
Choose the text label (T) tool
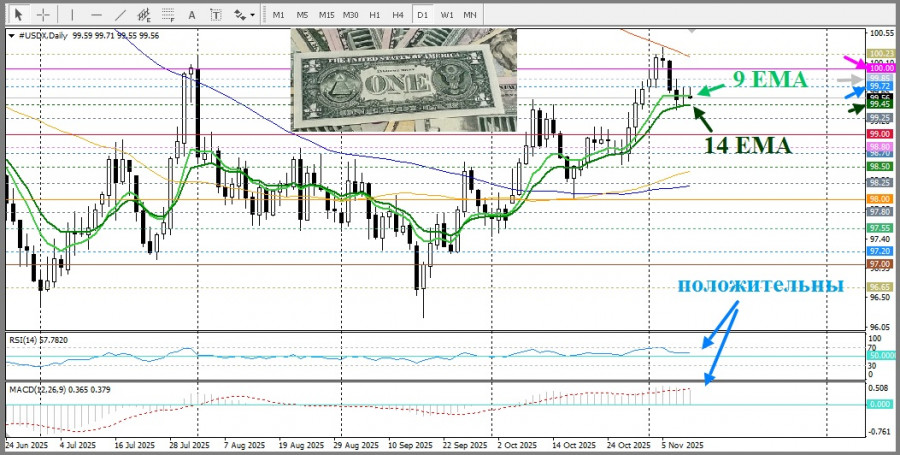point(216,14)
